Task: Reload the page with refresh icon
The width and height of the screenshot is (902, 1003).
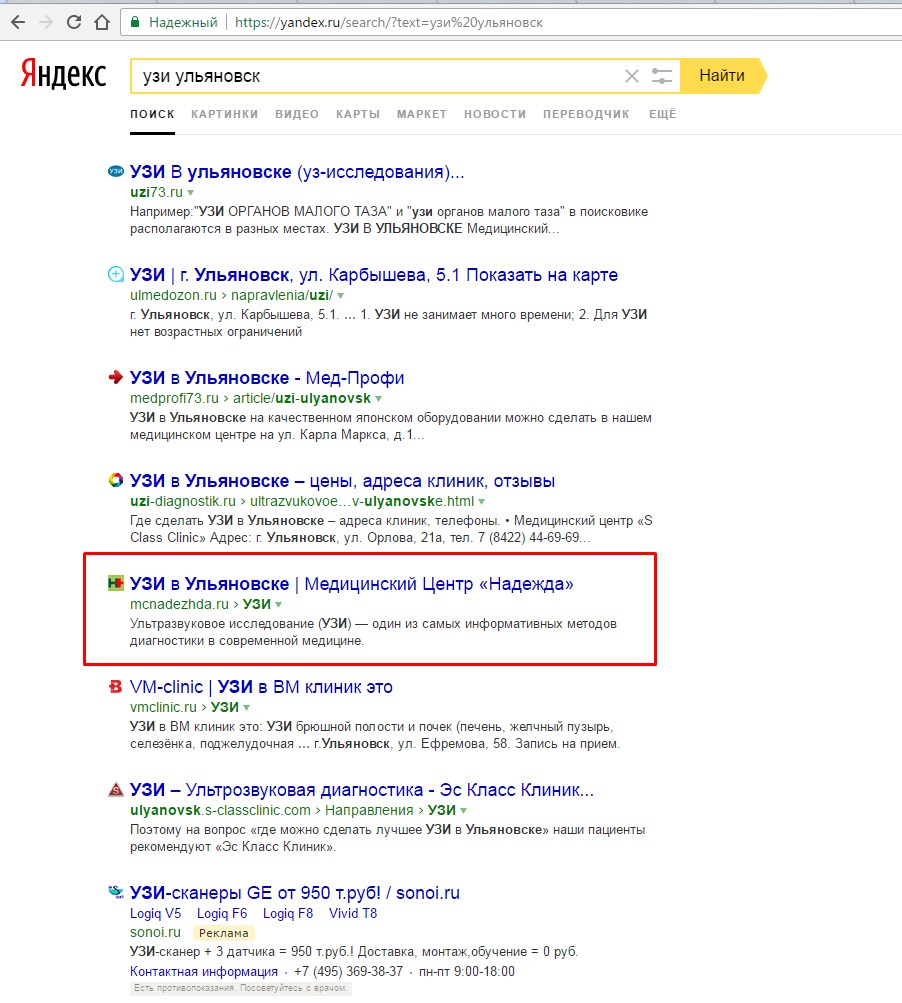Action: point(74,22)
